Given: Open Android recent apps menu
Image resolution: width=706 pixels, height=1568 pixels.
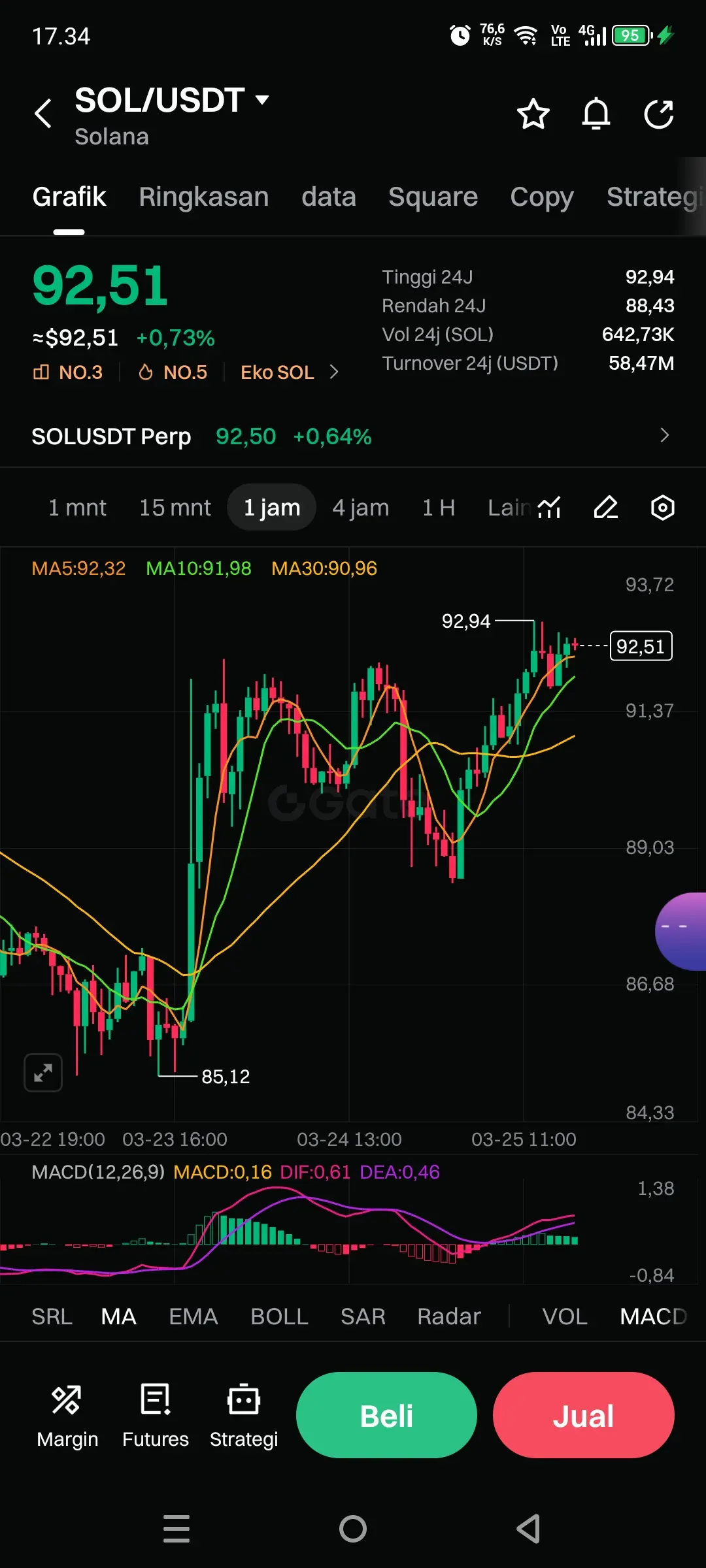Looking at the screenshot, I should [x=176, y=1529].
